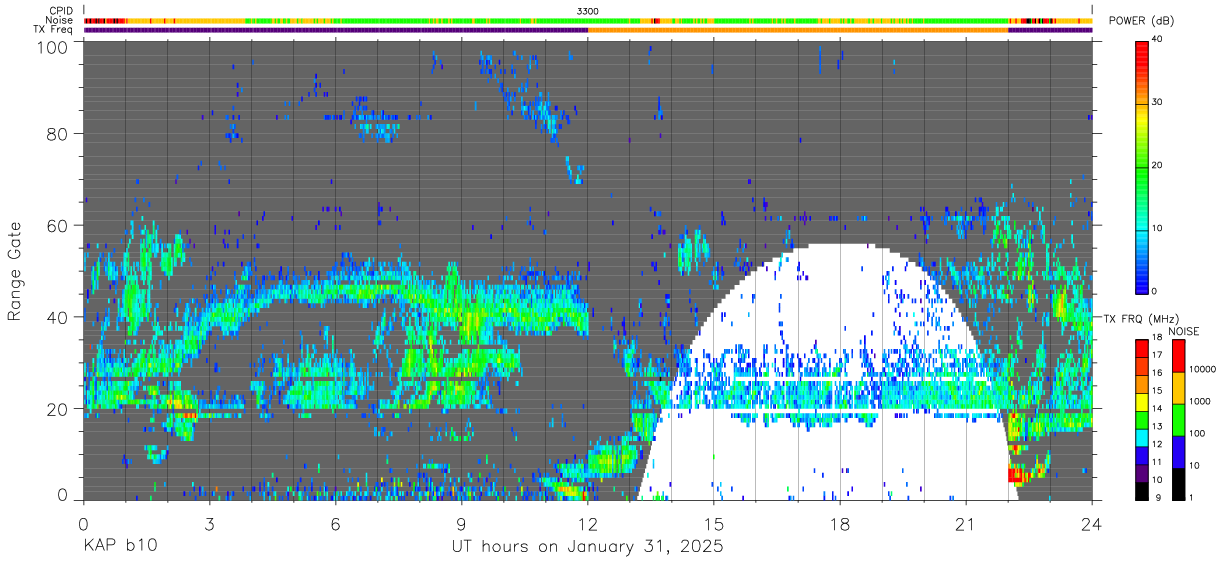
Task: Click the 12 tick on UT hours axis
Action: 588,523
